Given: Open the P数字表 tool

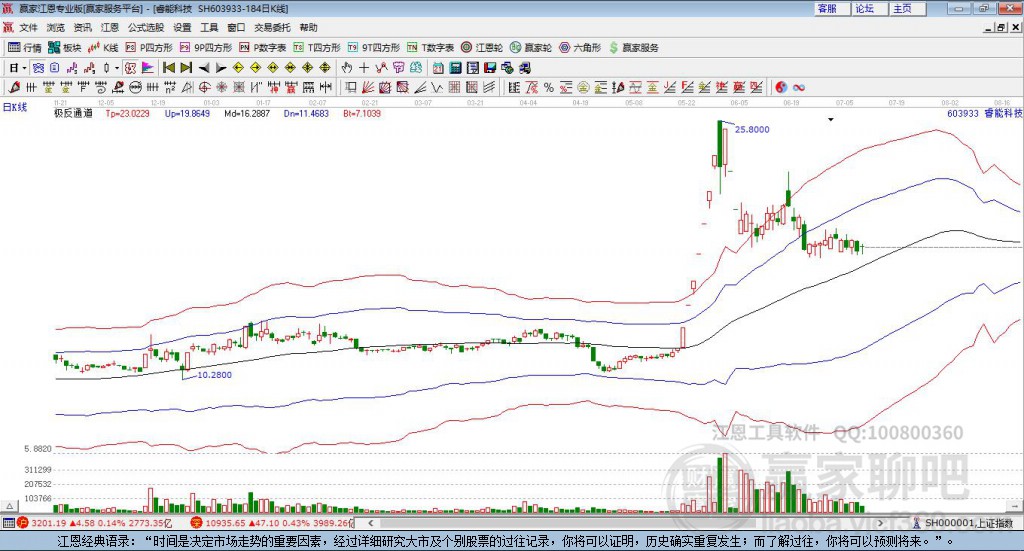Looking at the screenshot, I should coord(263,48).
